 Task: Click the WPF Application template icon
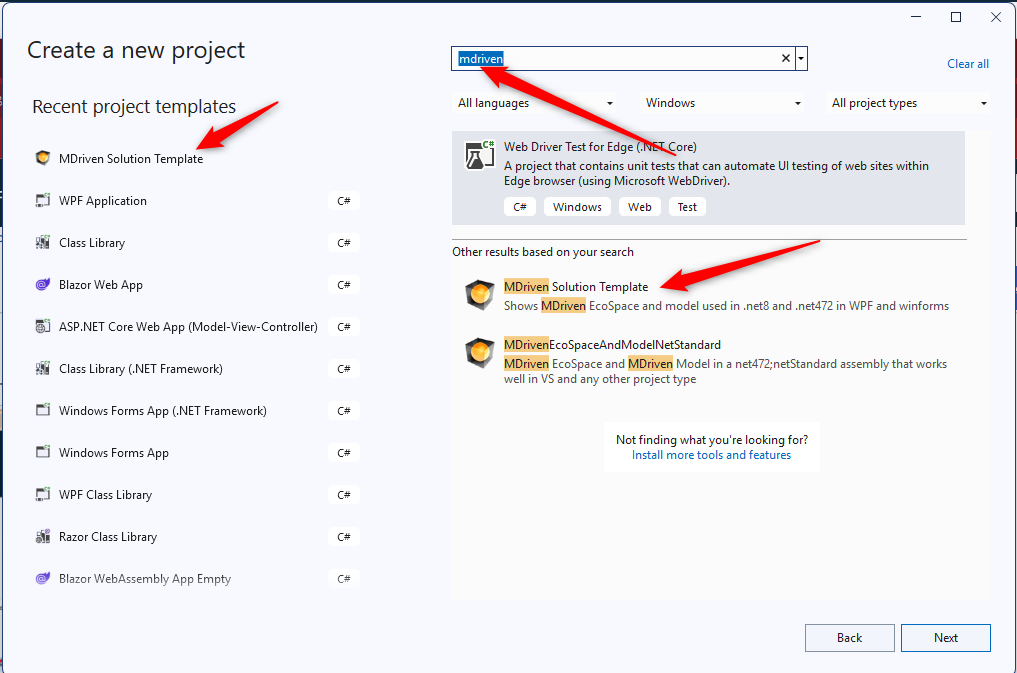click(x=43, y=200)
